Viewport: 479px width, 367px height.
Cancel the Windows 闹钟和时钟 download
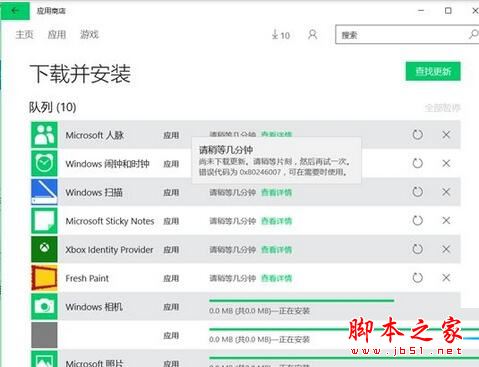pos(446,163)
